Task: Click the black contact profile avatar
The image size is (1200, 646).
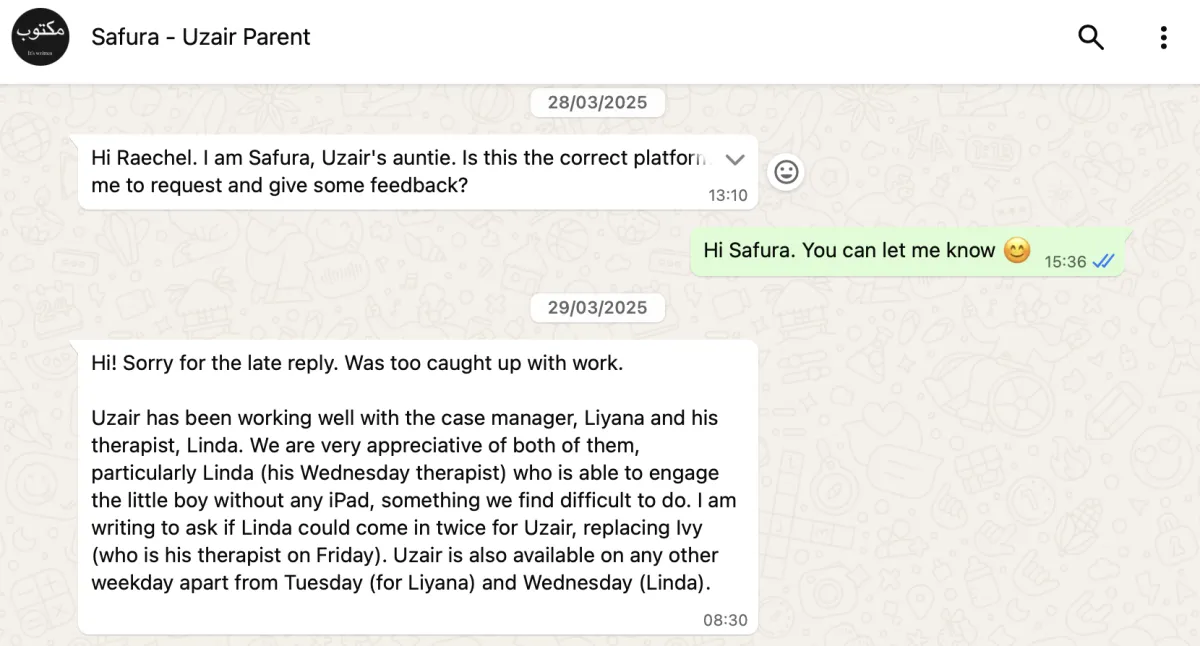Action: (40, 37)
